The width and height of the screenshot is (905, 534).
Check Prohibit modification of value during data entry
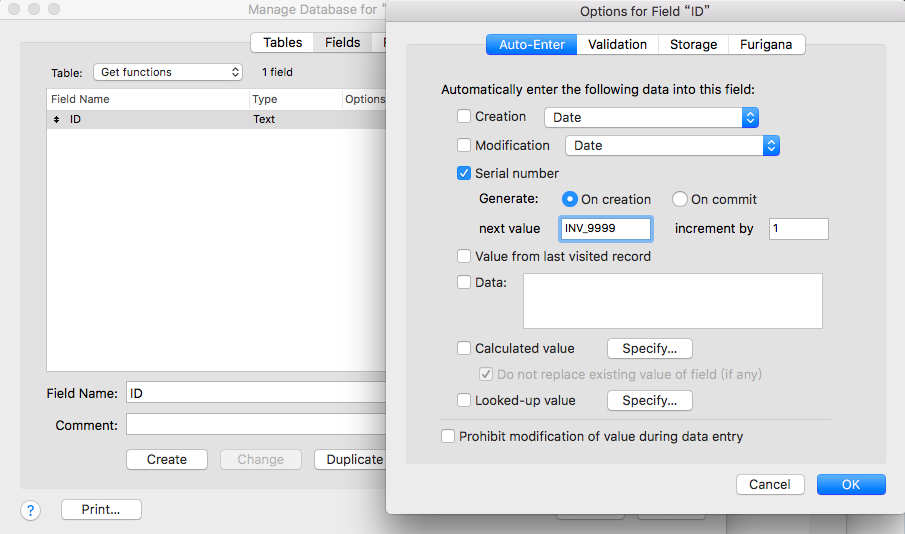[448, 436]
